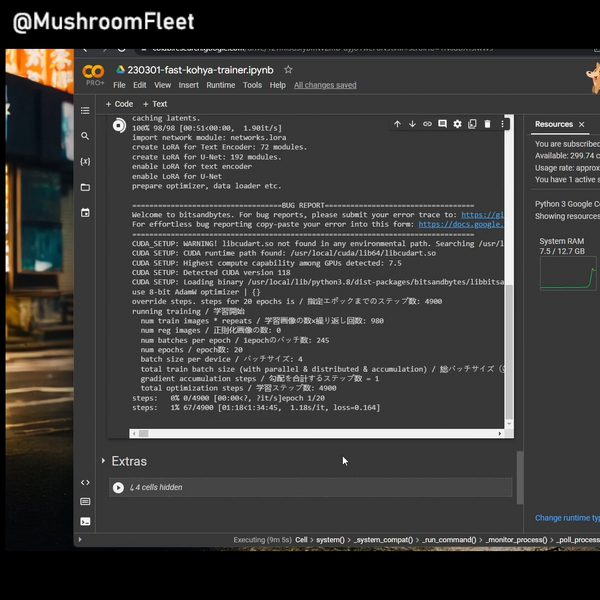Close the Resources panel
The width and height of the screenshot is (600, 600).
click(x=582, y=124)
